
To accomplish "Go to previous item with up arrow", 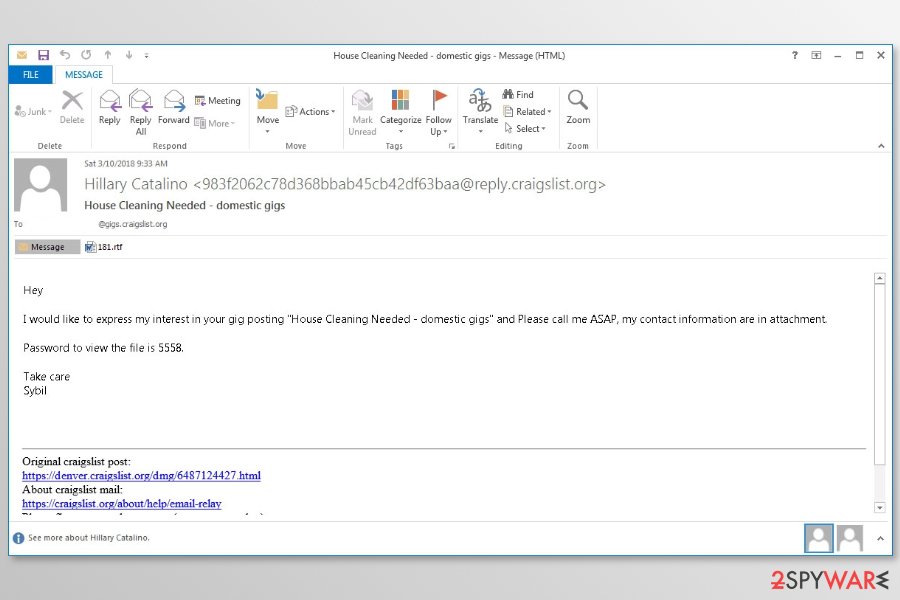I will 108,55.
